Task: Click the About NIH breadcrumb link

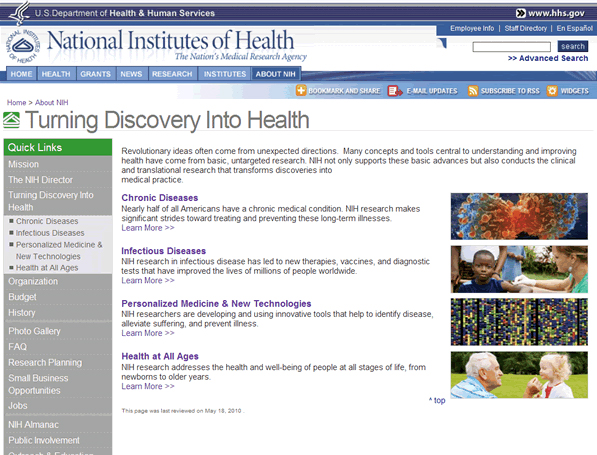Action: 52,102
